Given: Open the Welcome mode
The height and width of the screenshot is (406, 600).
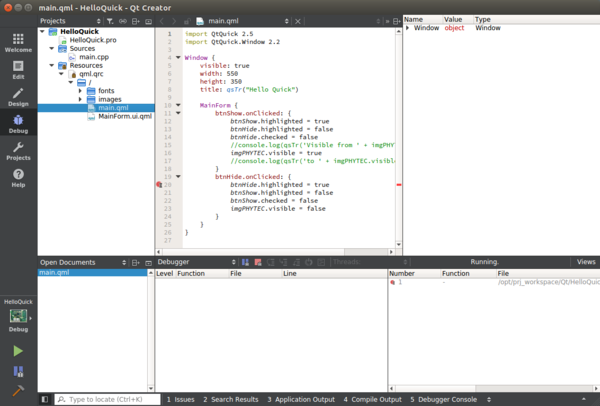Looking at the screenshot, I should [x=18, y=42].
